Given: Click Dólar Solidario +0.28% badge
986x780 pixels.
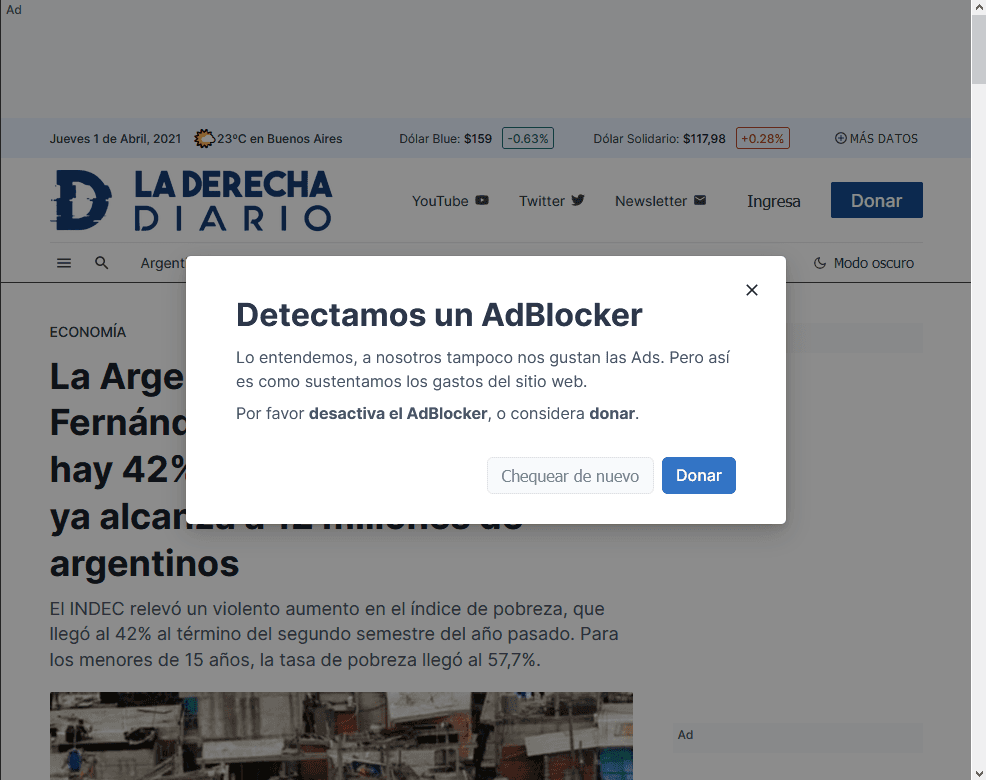Looking at the screenshot, I should (x=762, y=138).
